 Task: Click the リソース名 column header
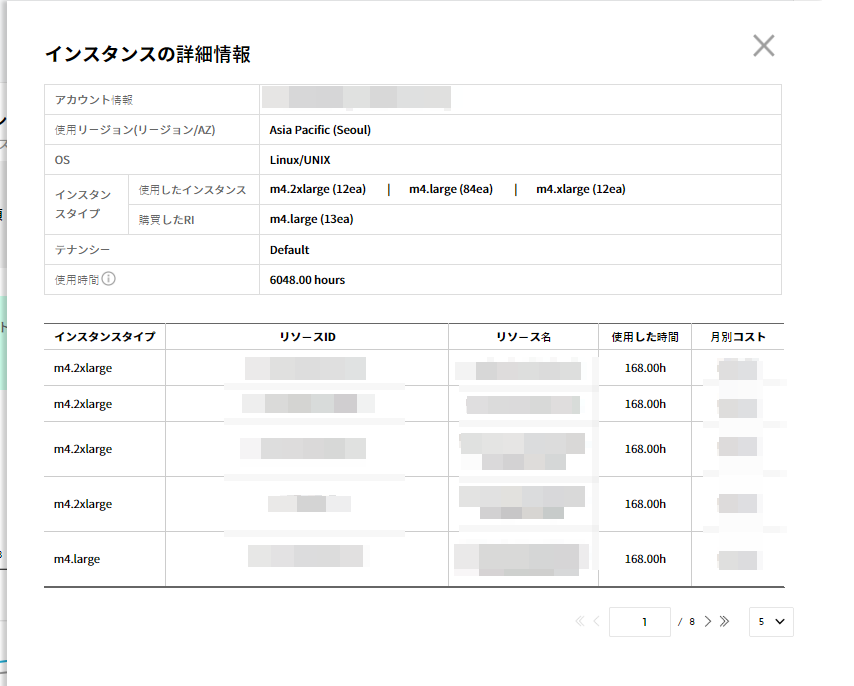tap(523, 337)
